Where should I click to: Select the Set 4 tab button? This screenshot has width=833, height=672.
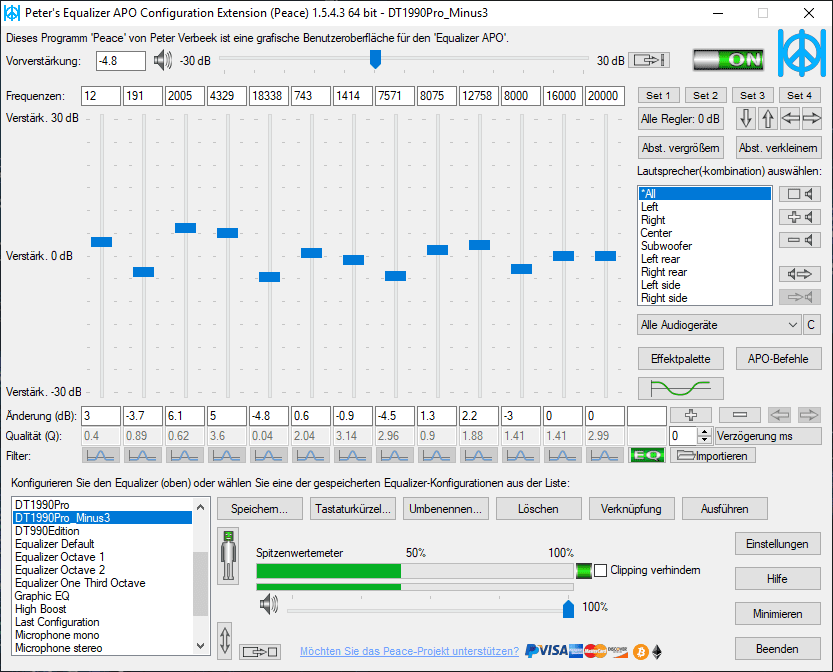pyautogui.click(x=800, y=95)
